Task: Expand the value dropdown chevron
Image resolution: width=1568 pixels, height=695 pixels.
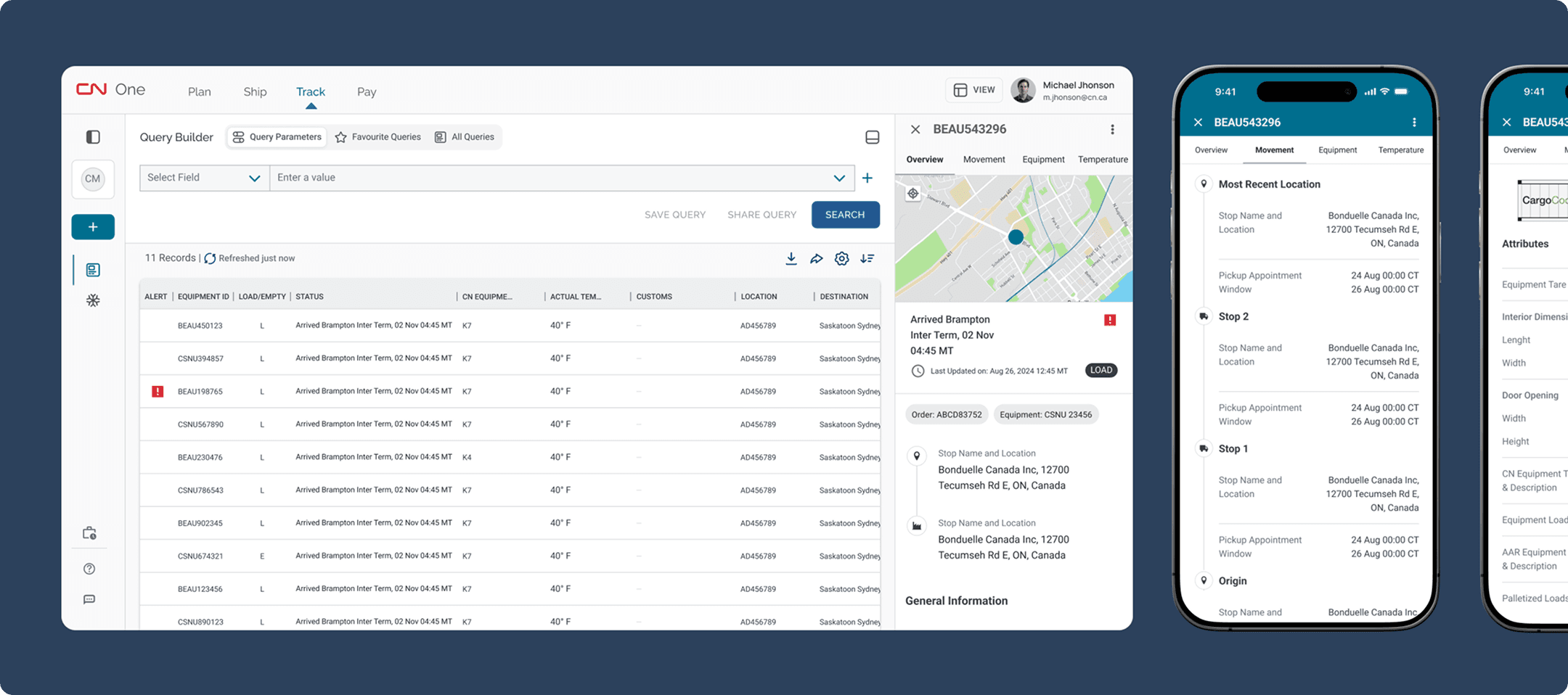Action: pyautogui.click(x=839, y=178)
